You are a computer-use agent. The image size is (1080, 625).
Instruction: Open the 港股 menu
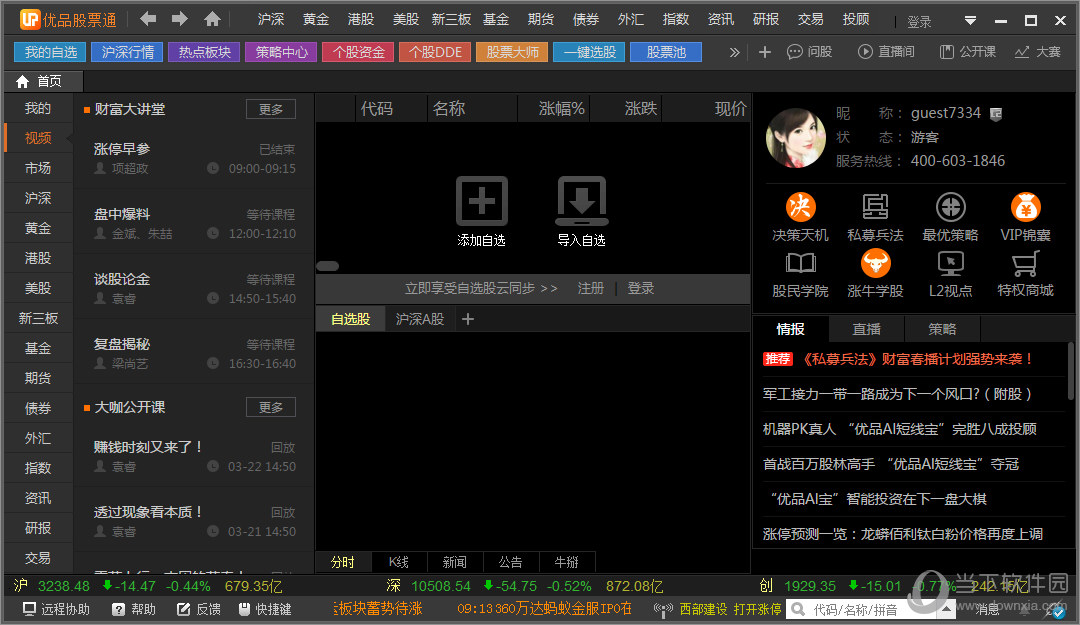pos(361,19)
